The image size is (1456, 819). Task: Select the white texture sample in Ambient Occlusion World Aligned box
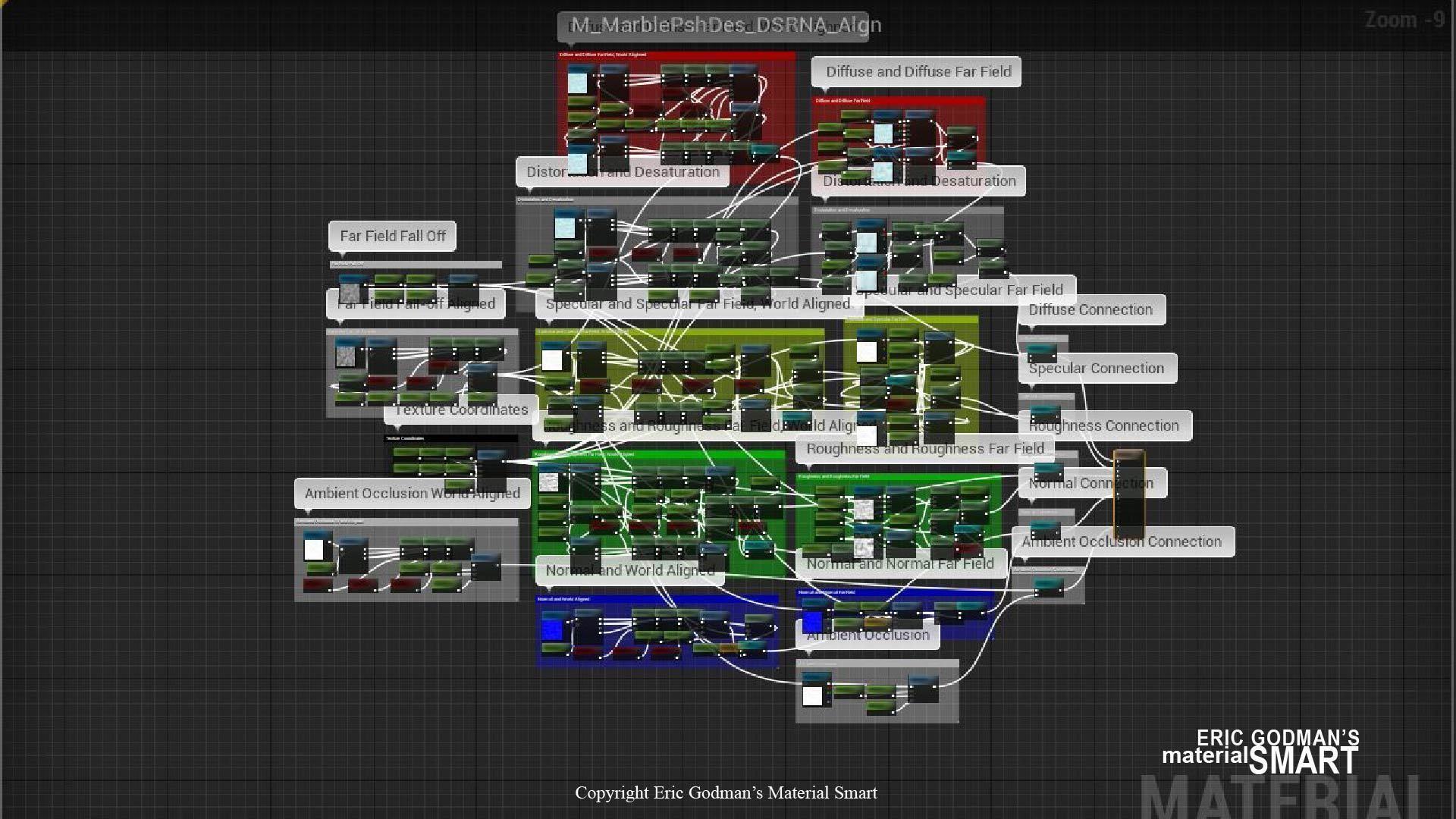[314, 549]
